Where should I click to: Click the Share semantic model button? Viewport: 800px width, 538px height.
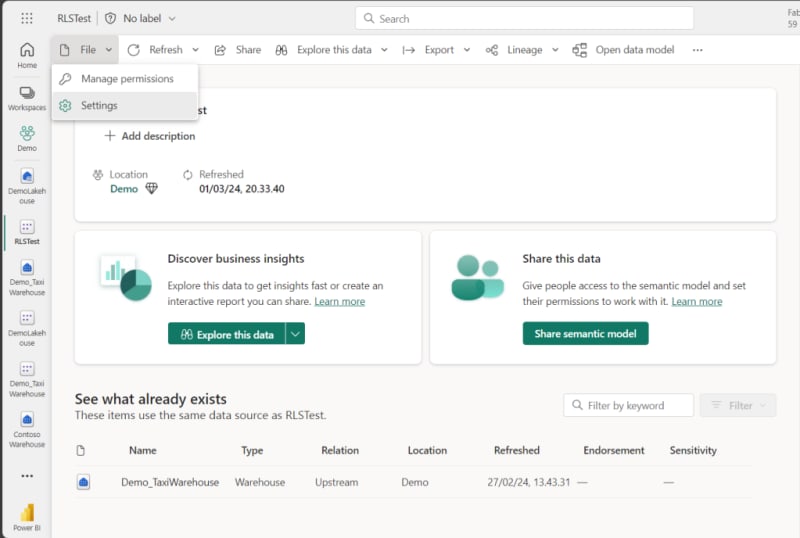[586, 333]
